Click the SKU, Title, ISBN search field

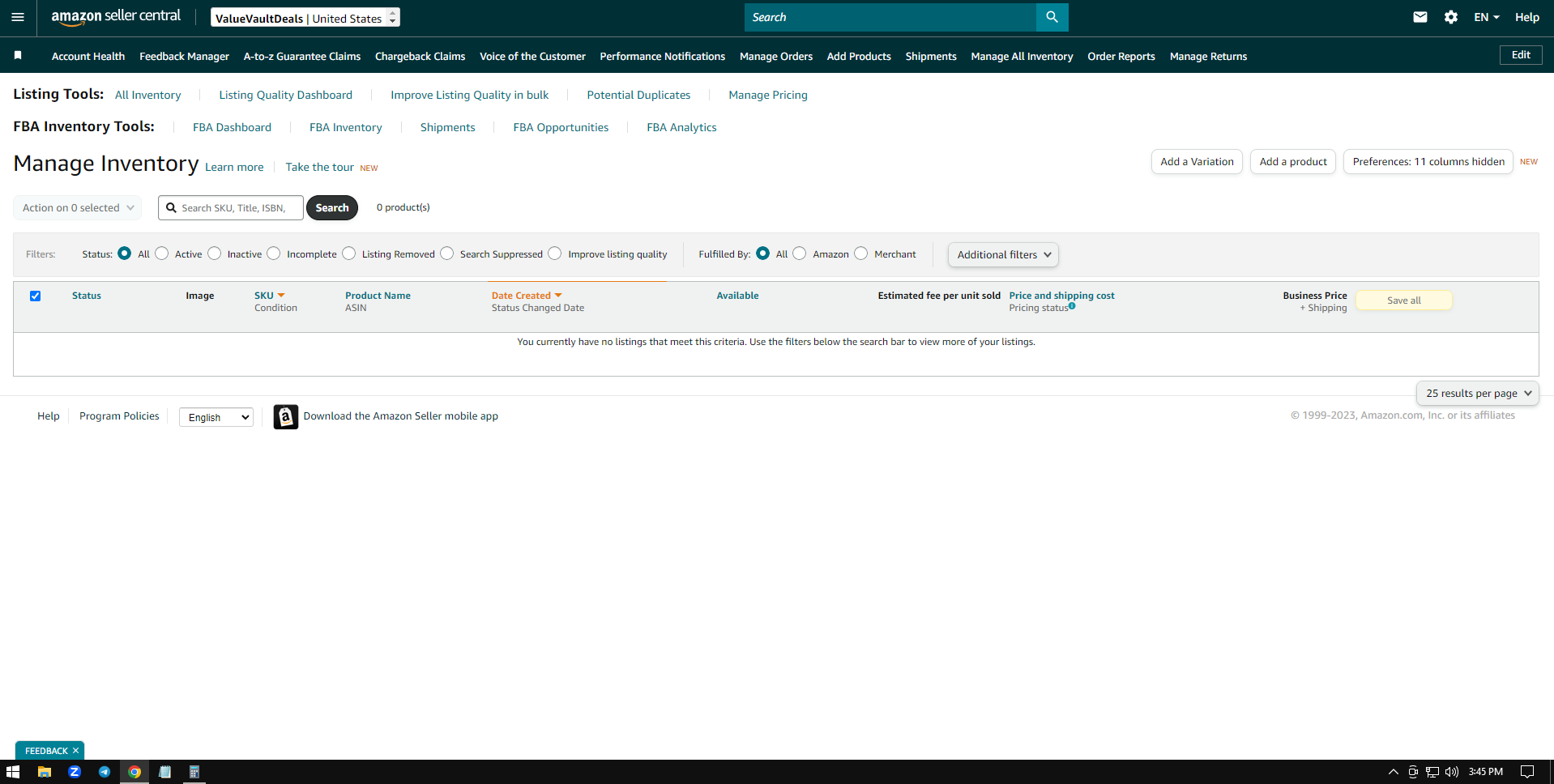pyautogui.click(x=231, y=208)
